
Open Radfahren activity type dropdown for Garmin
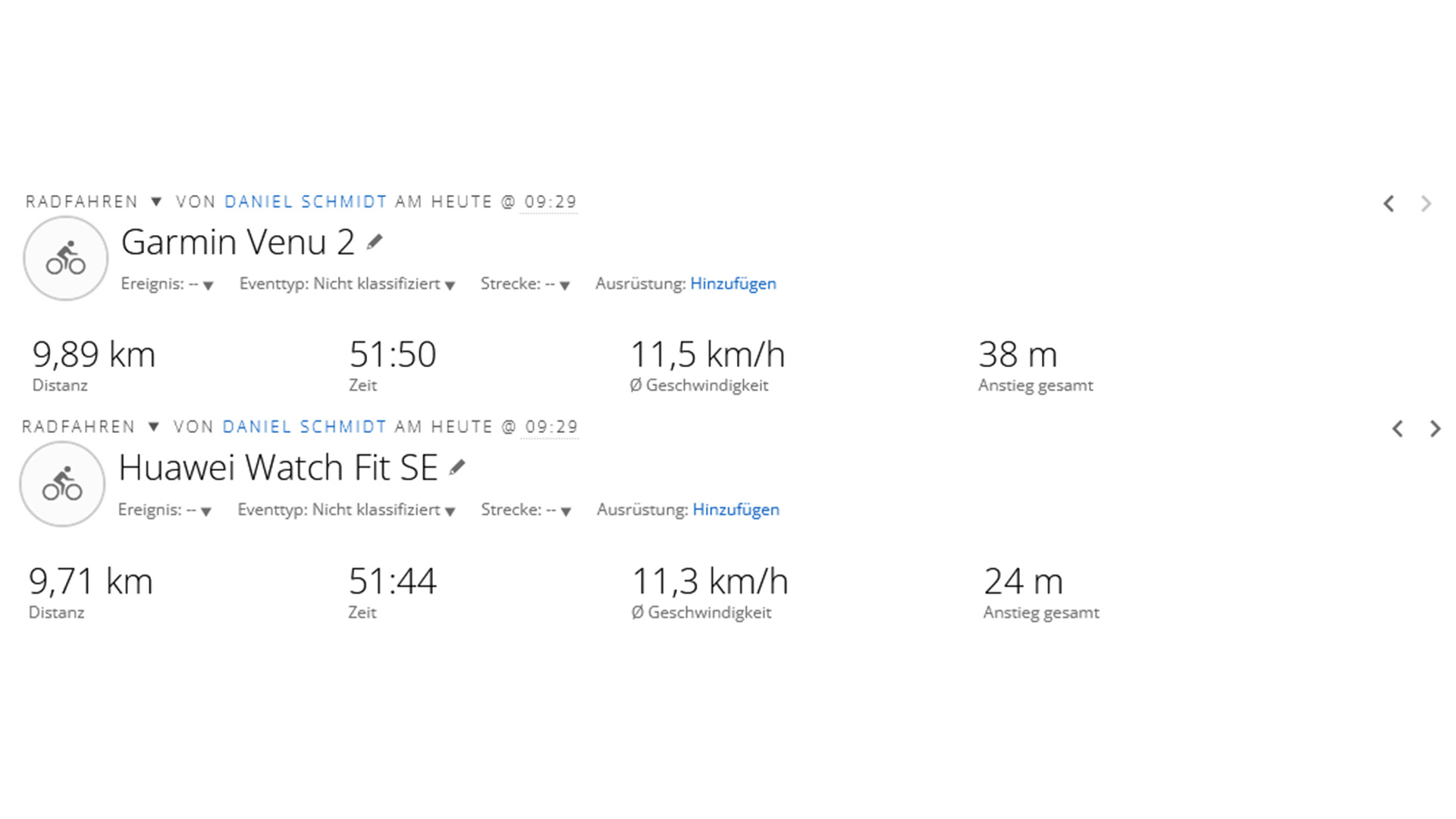click(156, 202)
